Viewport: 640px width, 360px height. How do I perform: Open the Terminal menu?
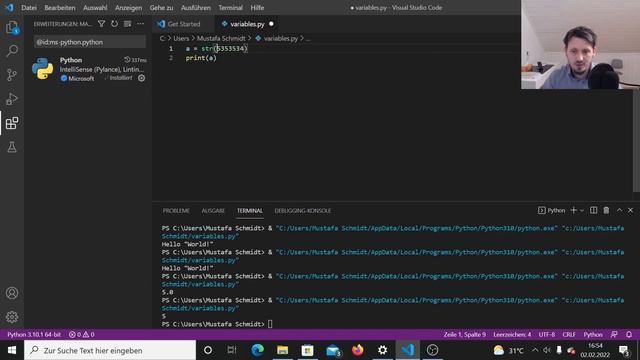tap(230, 8)
